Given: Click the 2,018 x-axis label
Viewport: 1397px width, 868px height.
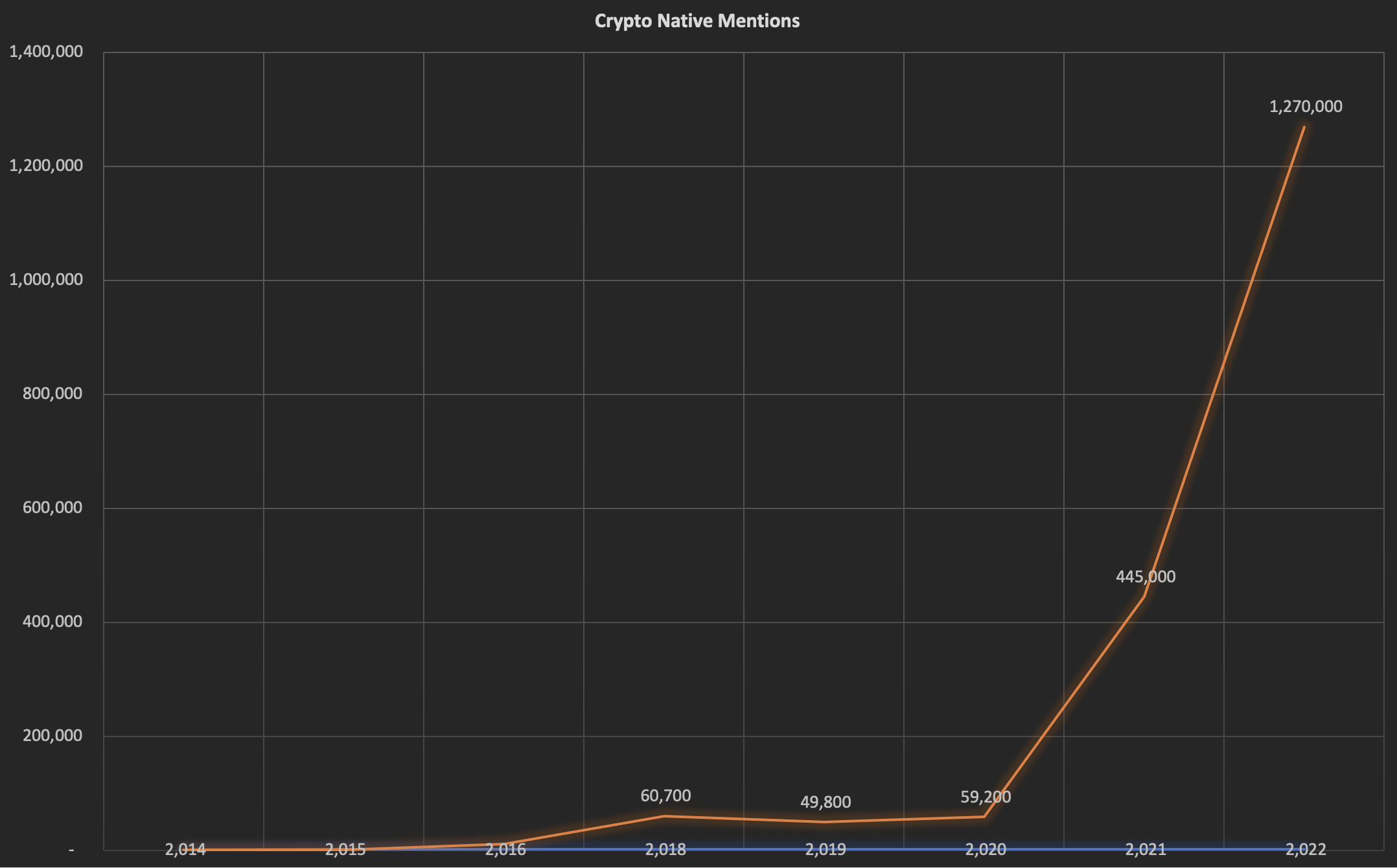Looking at the screenshot, I should click(665, 849).
